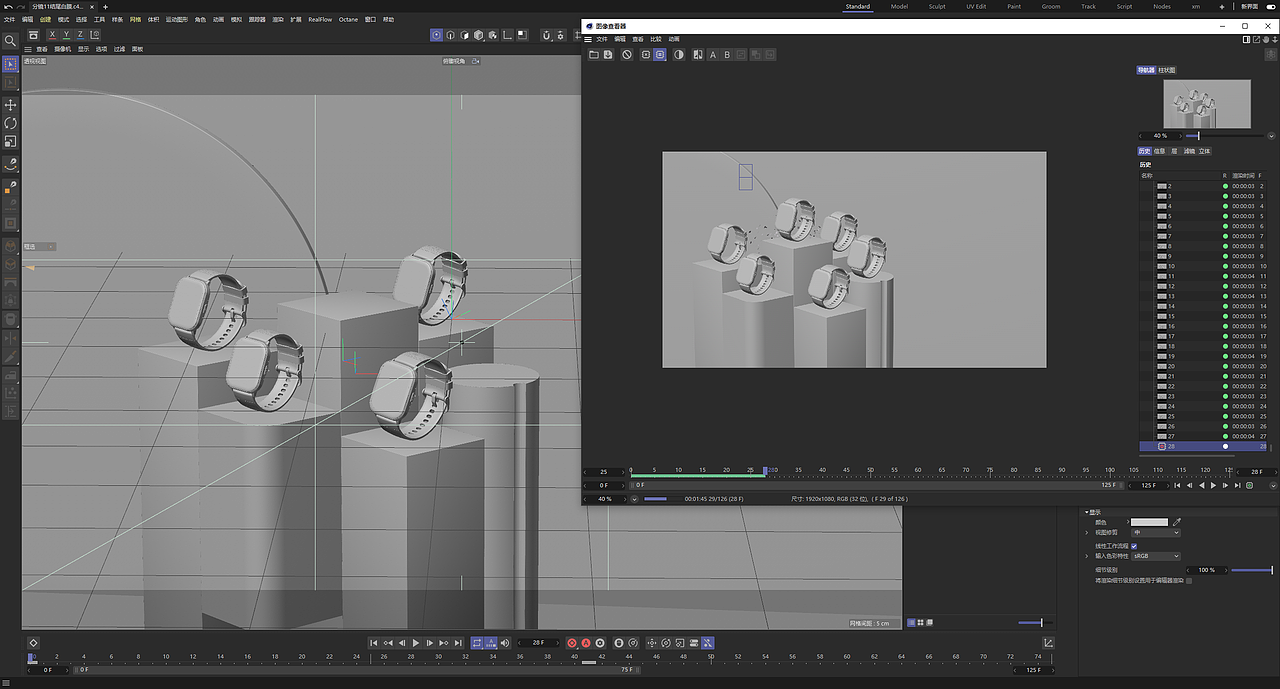Select the Rotate tool in left toolbar
Screen dimensions: 1280x689
(10, 123)
